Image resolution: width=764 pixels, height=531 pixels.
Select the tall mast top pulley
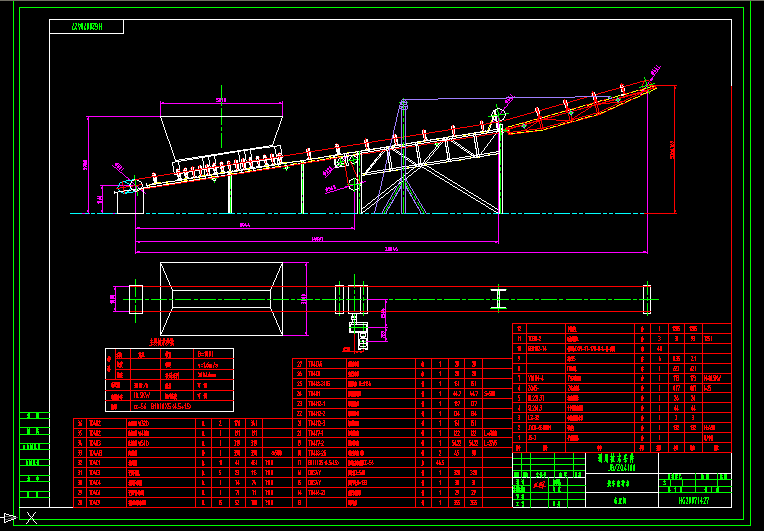pyautogui.click(x=403, y=103)
